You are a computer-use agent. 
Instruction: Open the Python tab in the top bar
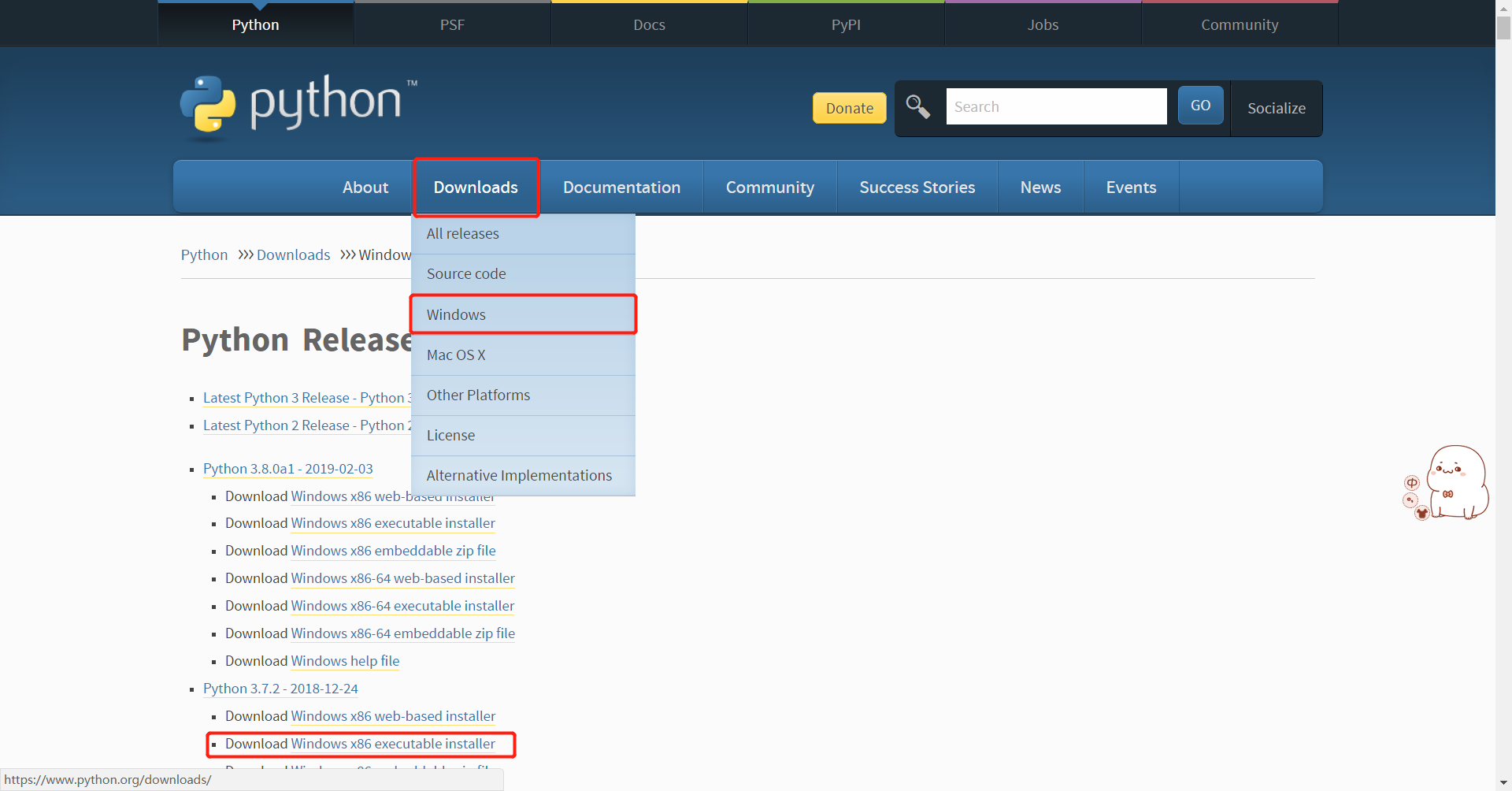[255, 24]
